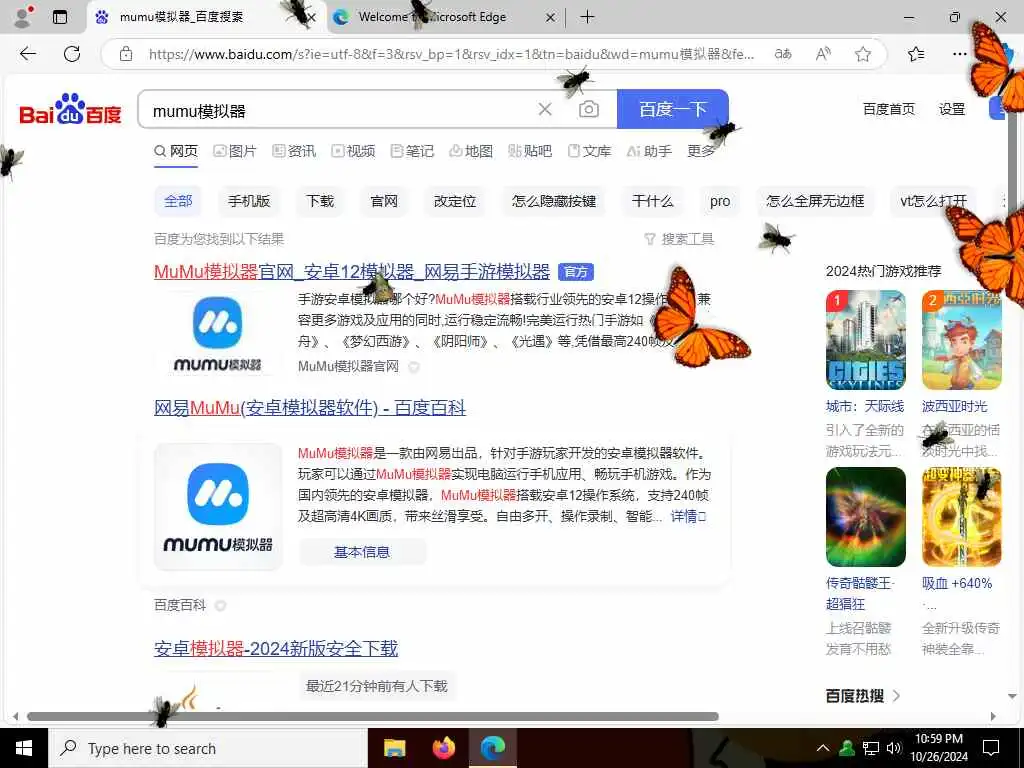Click Windows taskbar search box
1024x768 pixels.
tap(208, 748)
